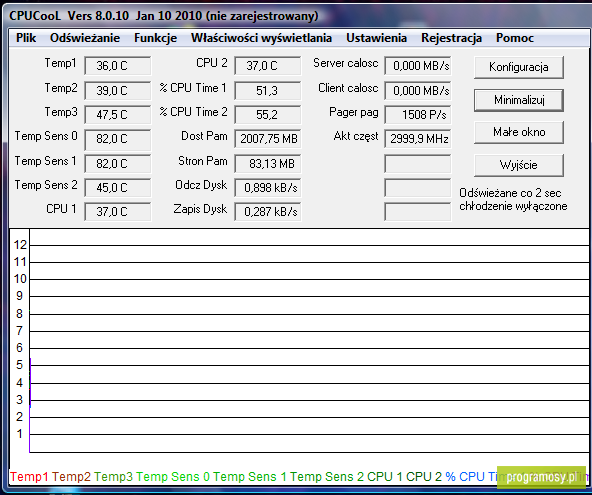The image size is (592, 495).
Task: Click the Minimalizuj button
Action: point(519,100)
